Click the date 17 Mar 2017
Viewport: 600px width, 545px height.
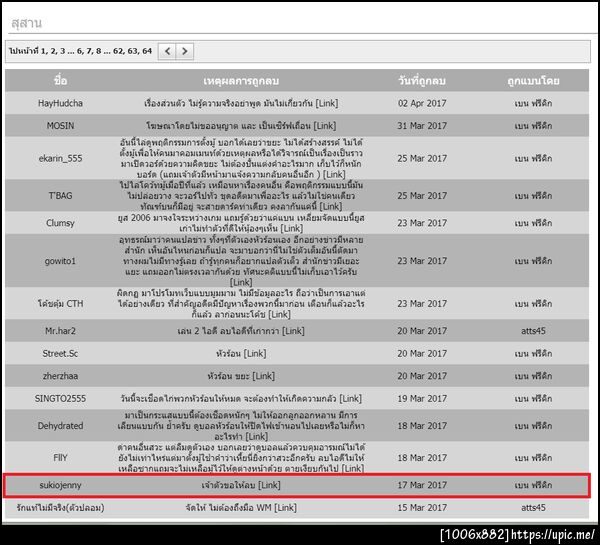pyautogui.click(x=422, y=485)
